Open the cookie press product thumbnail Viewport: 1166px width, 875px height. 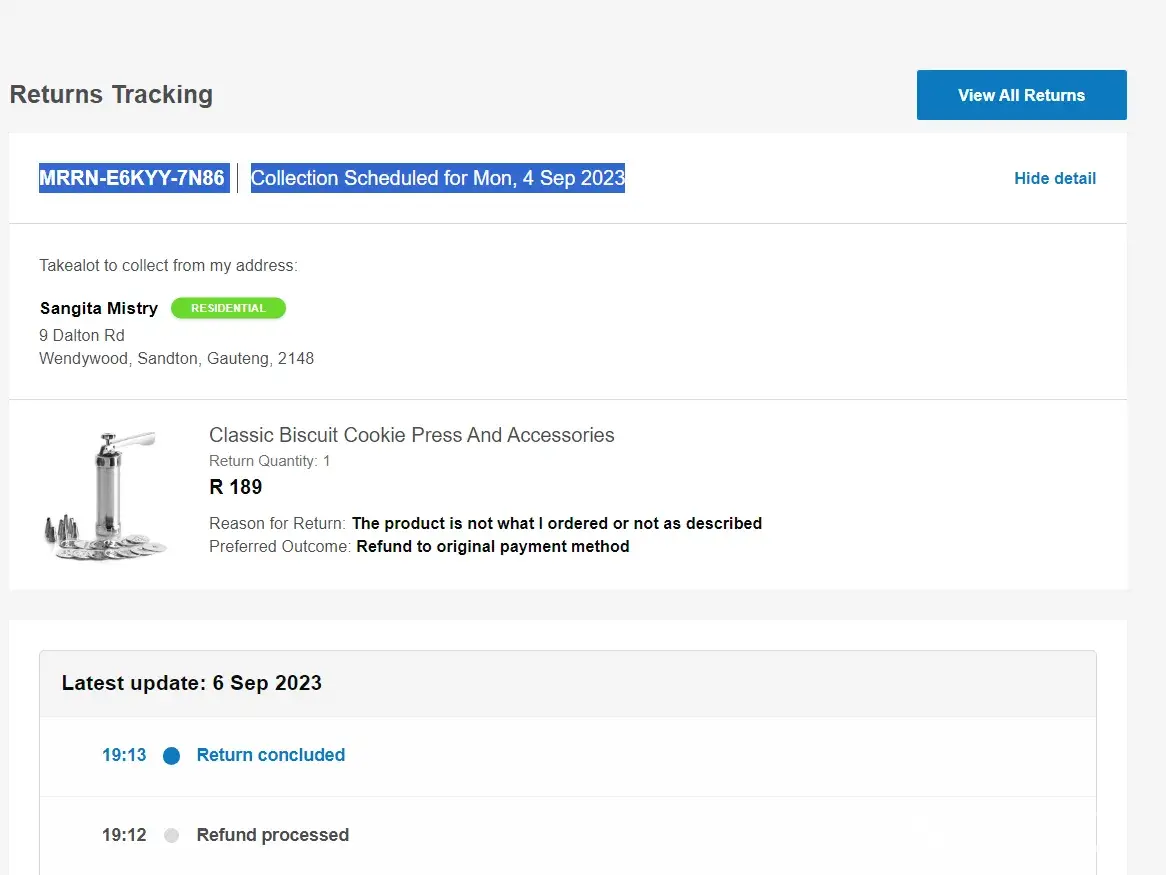[x=105, y=492]
